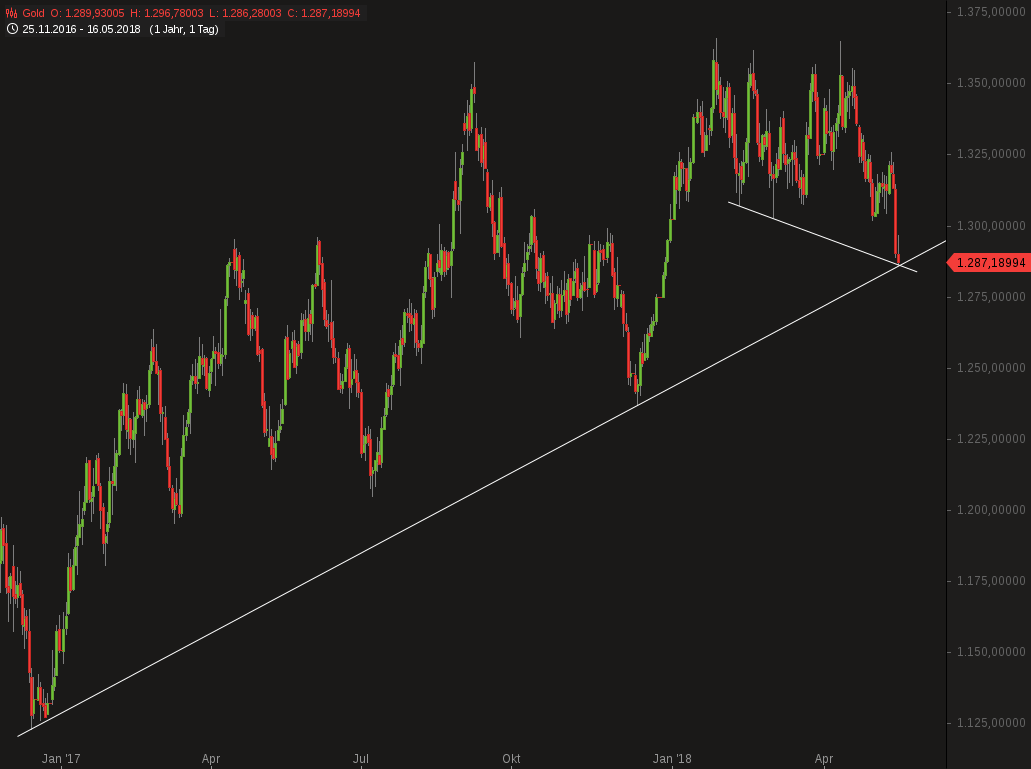Click the 1.175,00000 price axis label

(x=991, y=580)
